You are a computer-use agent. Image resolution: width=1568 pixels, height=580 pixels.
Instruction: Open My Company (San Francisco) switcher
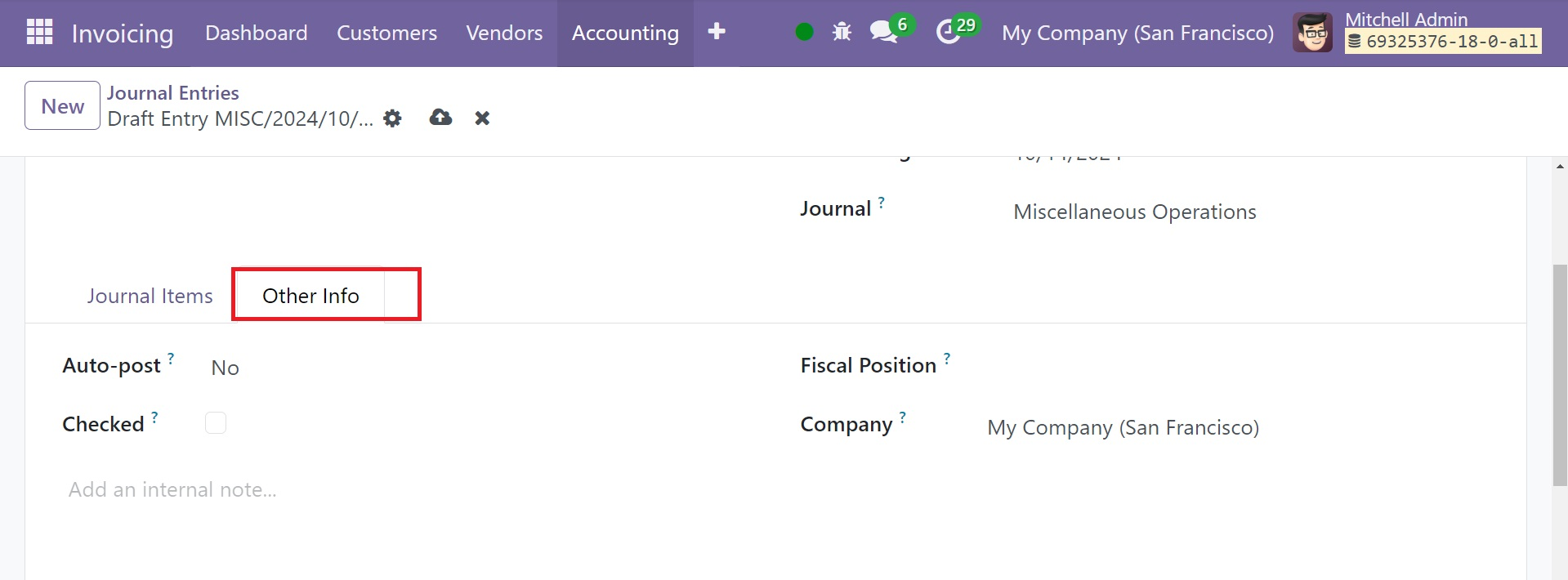point(1137,33)
